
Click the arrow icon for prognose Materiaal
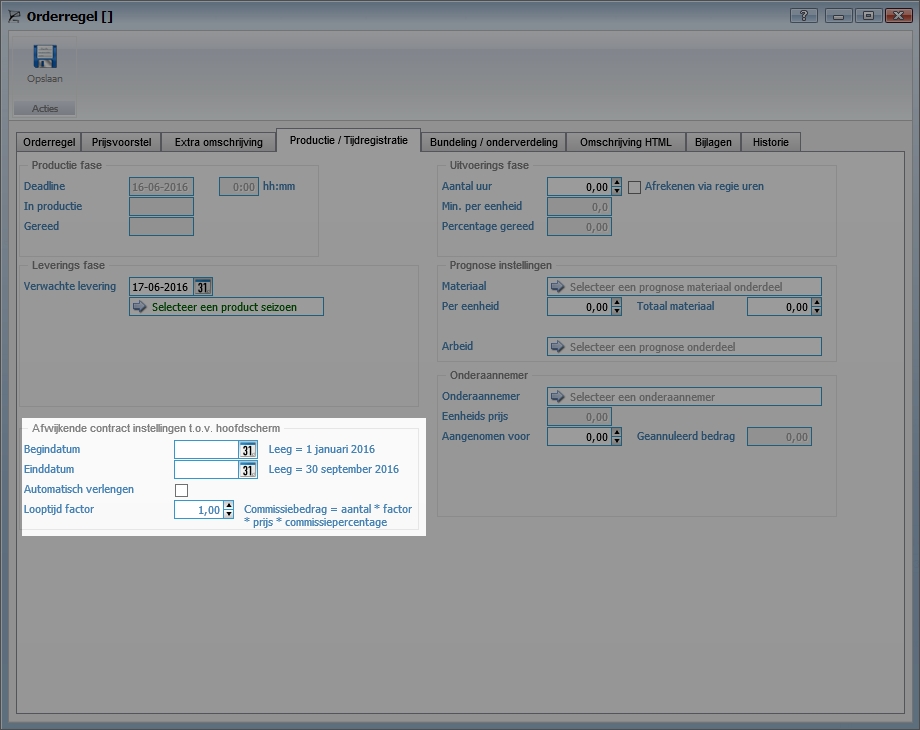(x=558, y=287)
